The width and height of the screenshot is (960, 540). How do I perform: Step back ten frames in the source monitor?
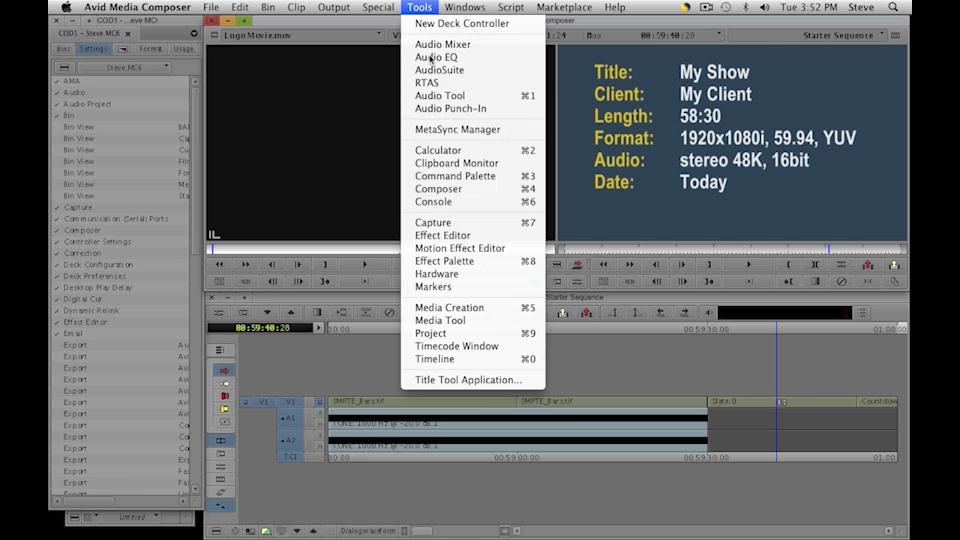[272, 281]
